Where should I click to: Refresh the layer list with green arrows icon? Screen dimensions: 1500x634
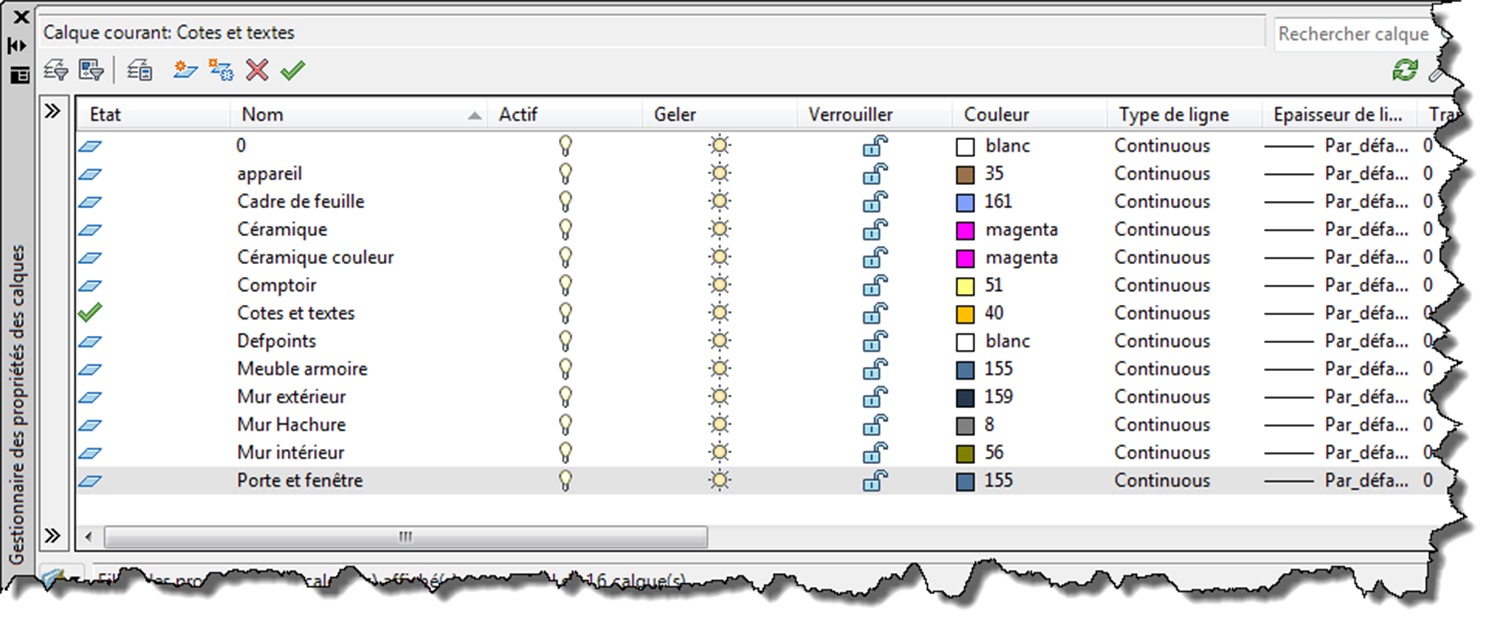pos(1406,70)
